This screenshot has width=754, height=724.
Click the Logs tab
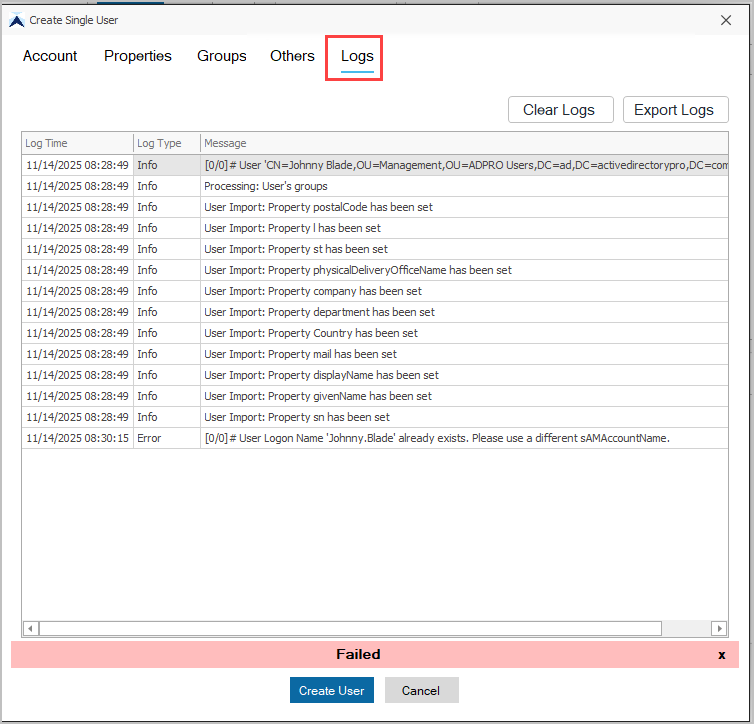(x=357, y=57)
